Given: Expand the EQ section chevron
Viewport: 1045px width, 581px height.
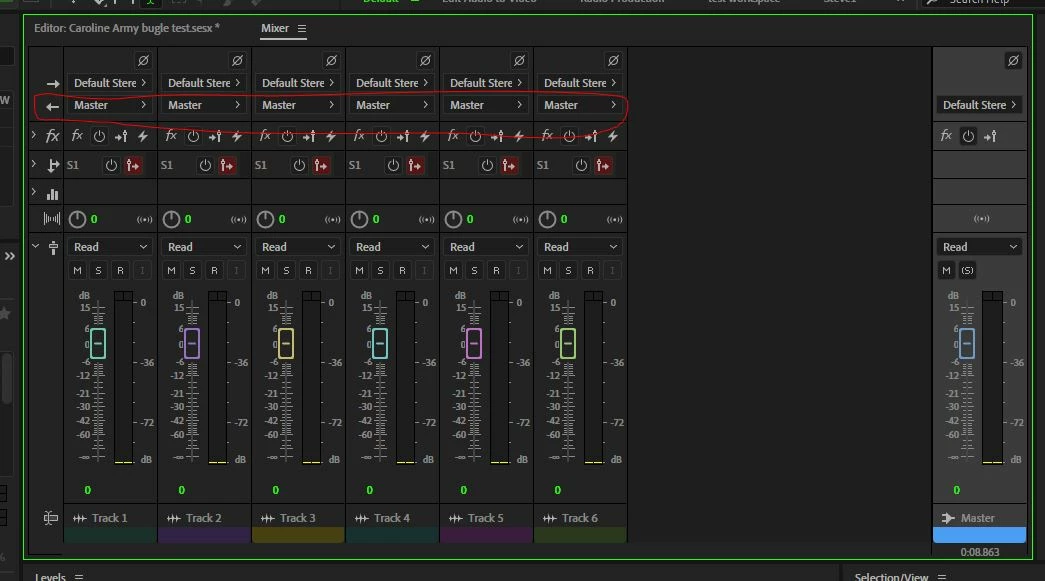Looking at the screenshot, I should (34, 193).
